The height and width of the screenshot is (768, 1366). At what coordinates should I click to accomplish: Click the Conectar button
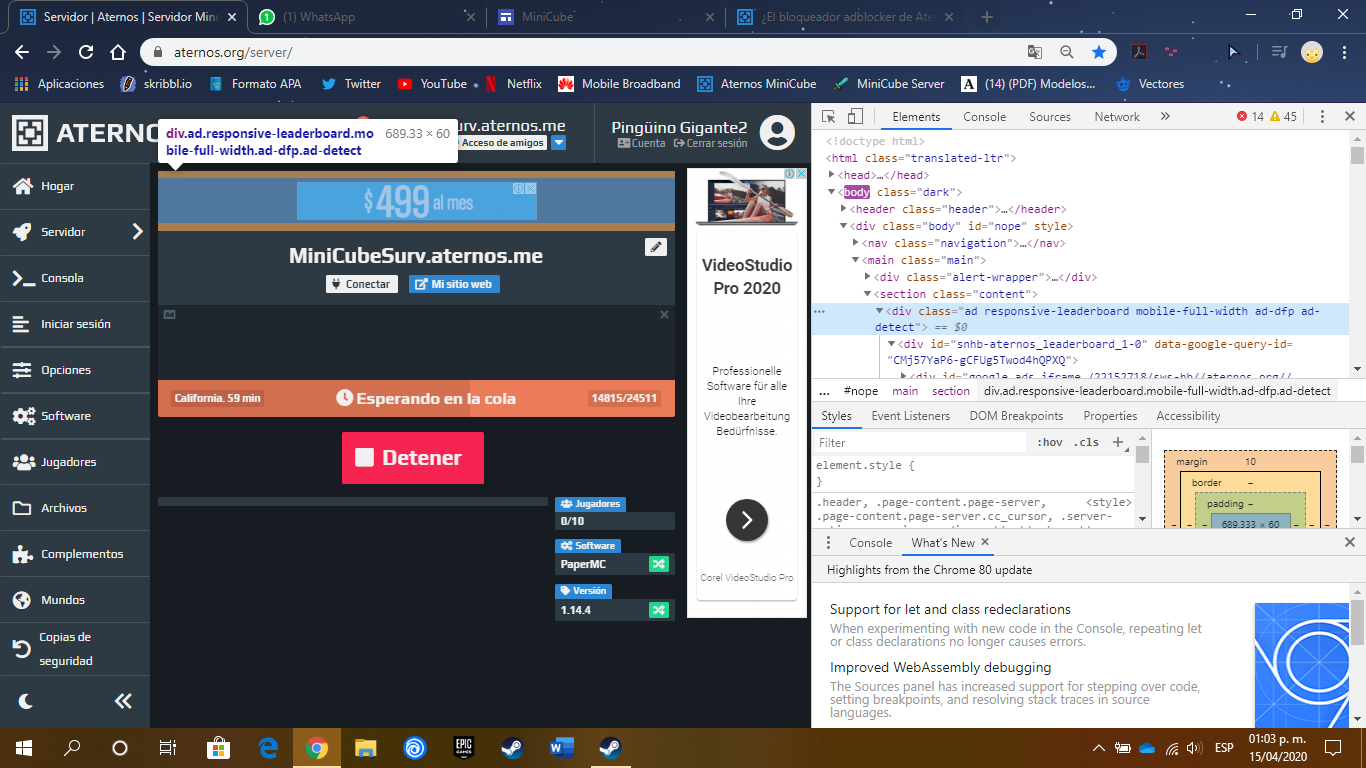(362, 284)
